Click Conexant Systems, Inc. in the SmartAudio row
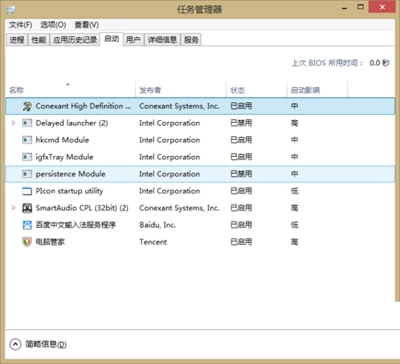This screenshot has width=400, height=364. click(179, 208)
